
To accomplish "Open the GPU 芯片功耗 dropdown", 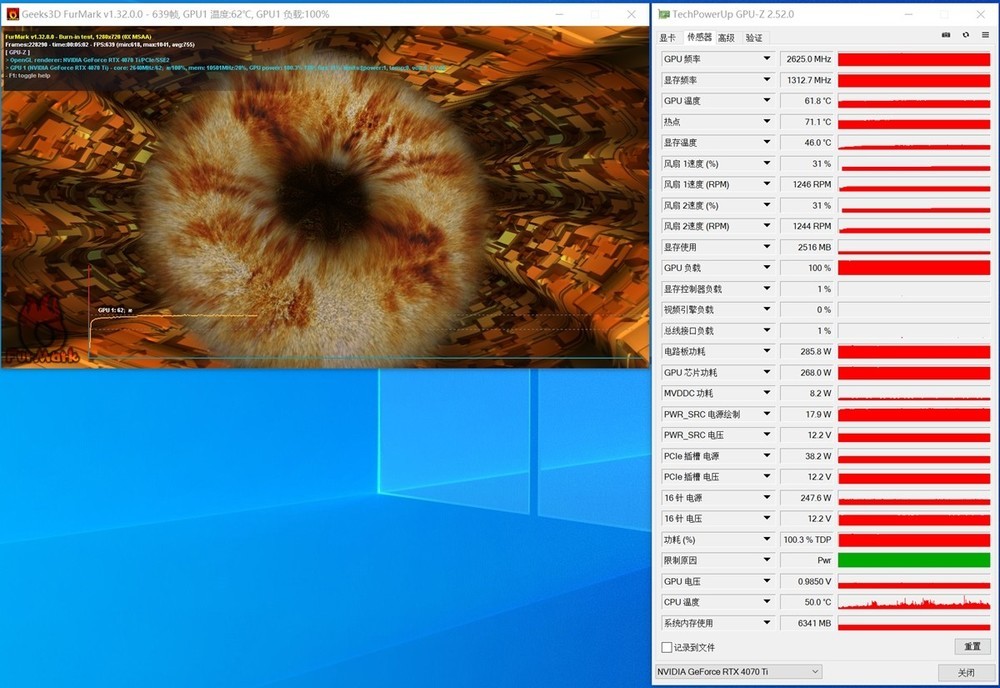I will click(x=767, y=372).
